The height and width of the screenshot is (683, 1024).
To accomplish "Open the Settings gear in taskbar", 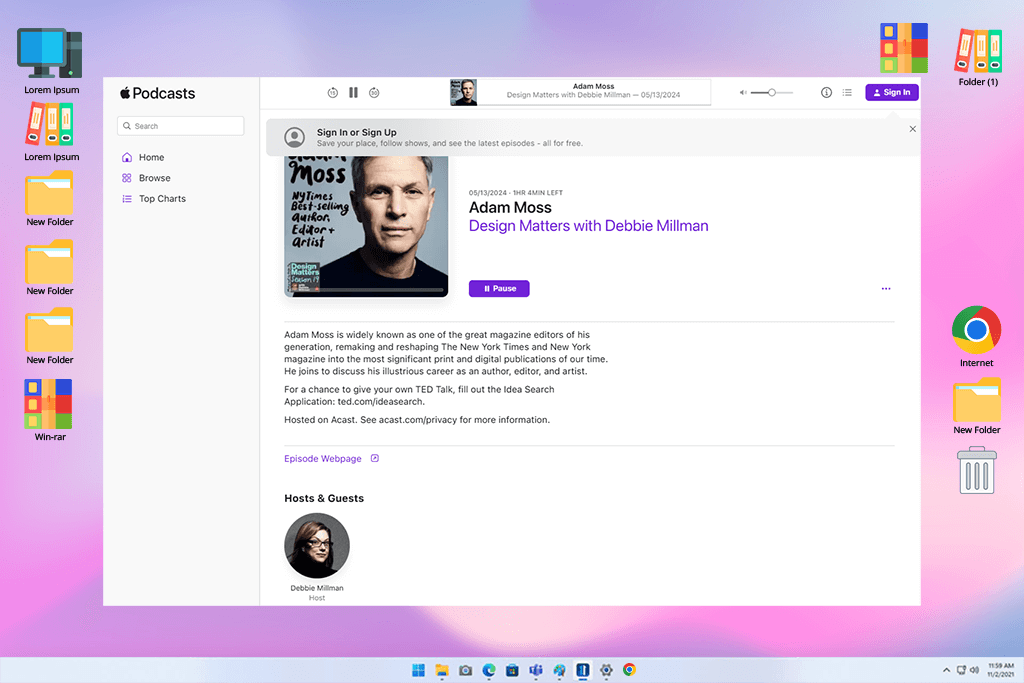I will click(606, 670).
